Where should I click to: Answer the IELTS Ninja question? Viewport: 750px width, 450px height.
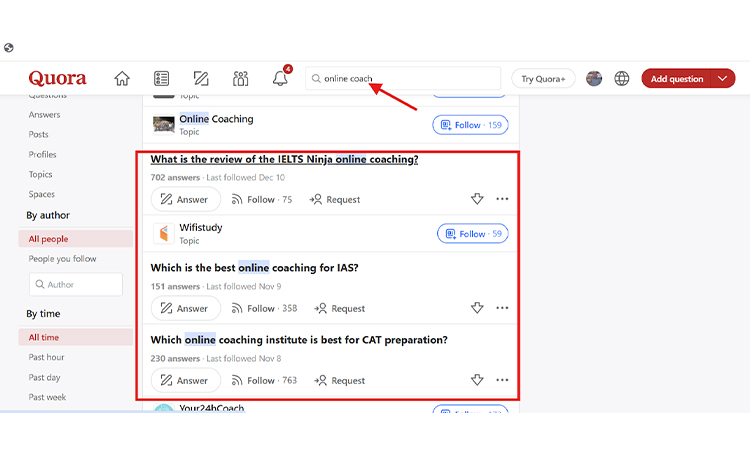click(x=186, y=199)
